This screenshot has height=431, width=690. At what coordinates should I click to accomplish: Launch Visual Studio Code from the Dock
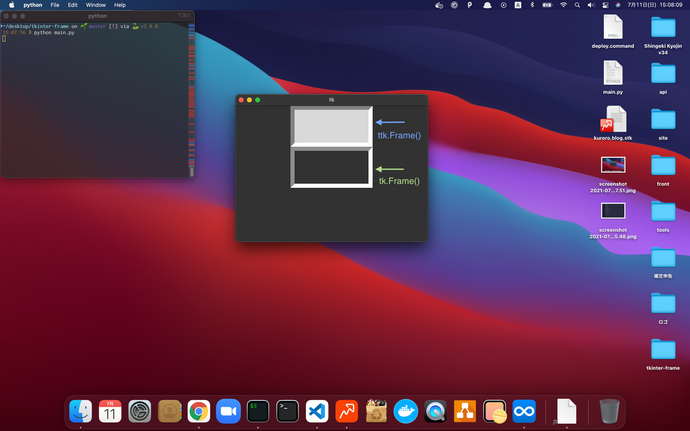[317, 411]
